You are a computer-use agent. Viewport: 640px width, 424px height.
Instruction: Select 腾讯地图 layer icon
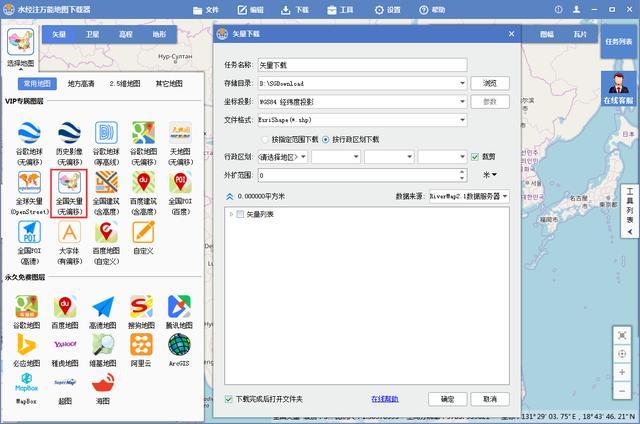point(179,307)
